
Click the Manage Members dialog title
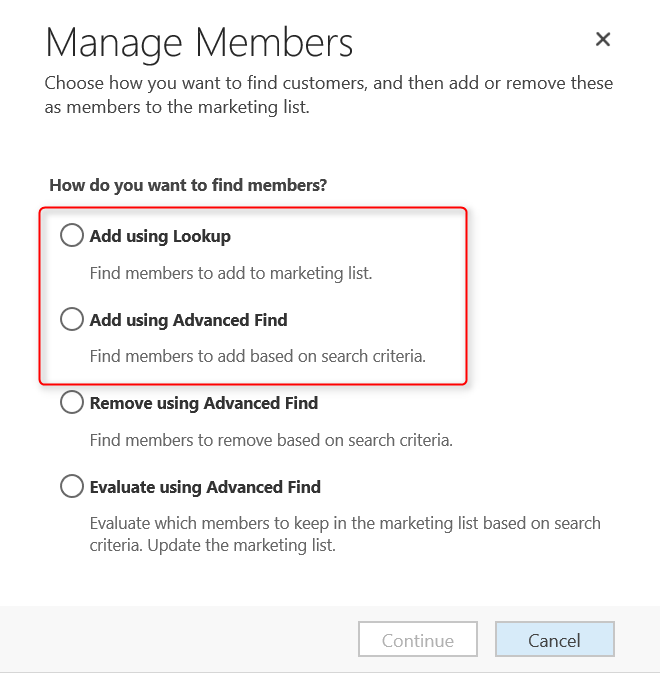(x=199, y=43)
